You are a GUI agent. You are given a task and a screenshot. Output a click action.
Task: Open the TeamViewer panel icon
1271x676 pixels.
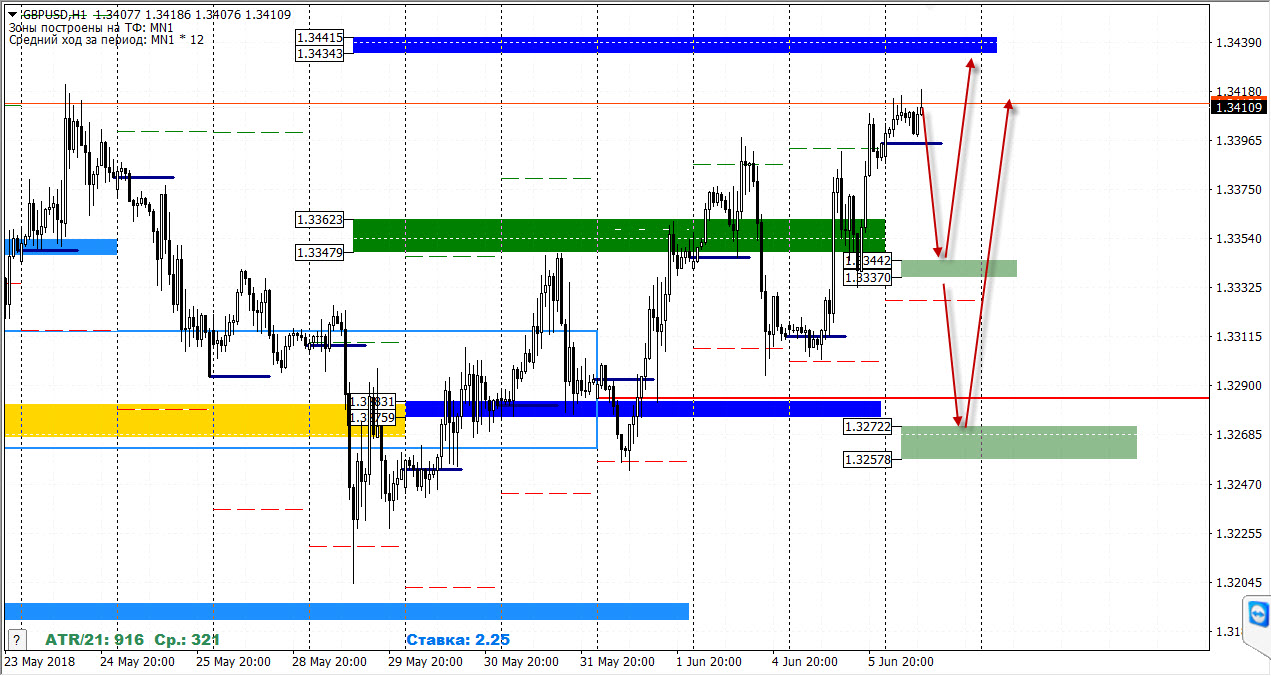(x=1258, y=612)
